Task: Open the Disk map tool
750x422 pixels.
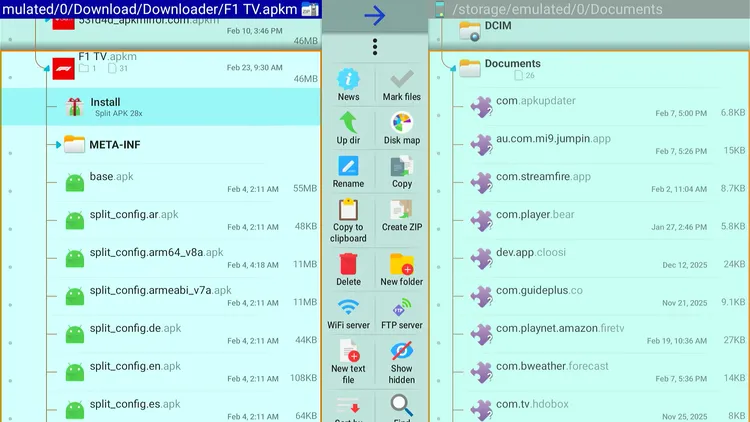Action: 402,128
